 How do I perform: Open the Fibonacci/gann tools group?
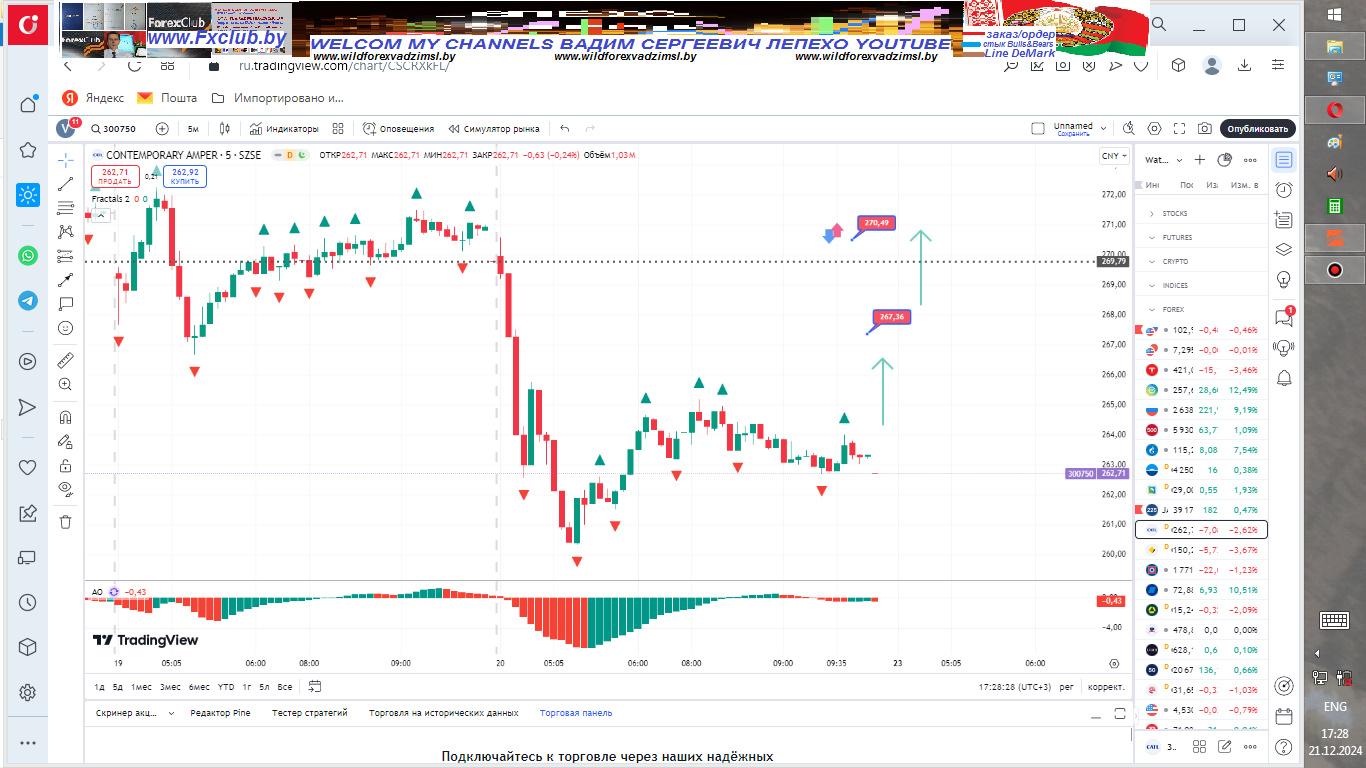[x=65, y=207]
